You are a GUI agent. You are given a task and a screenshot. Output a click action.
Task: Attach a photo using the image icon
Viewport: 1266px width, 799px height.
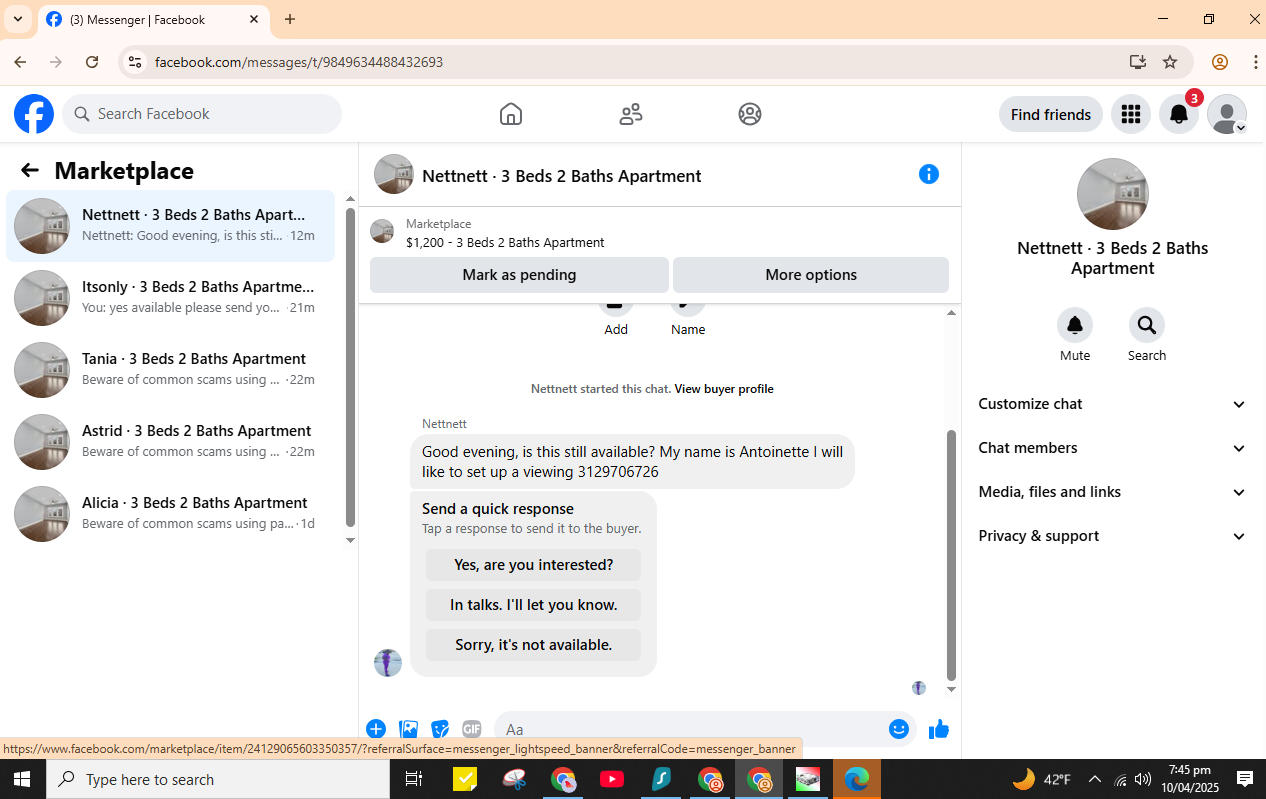coord(408,729)
